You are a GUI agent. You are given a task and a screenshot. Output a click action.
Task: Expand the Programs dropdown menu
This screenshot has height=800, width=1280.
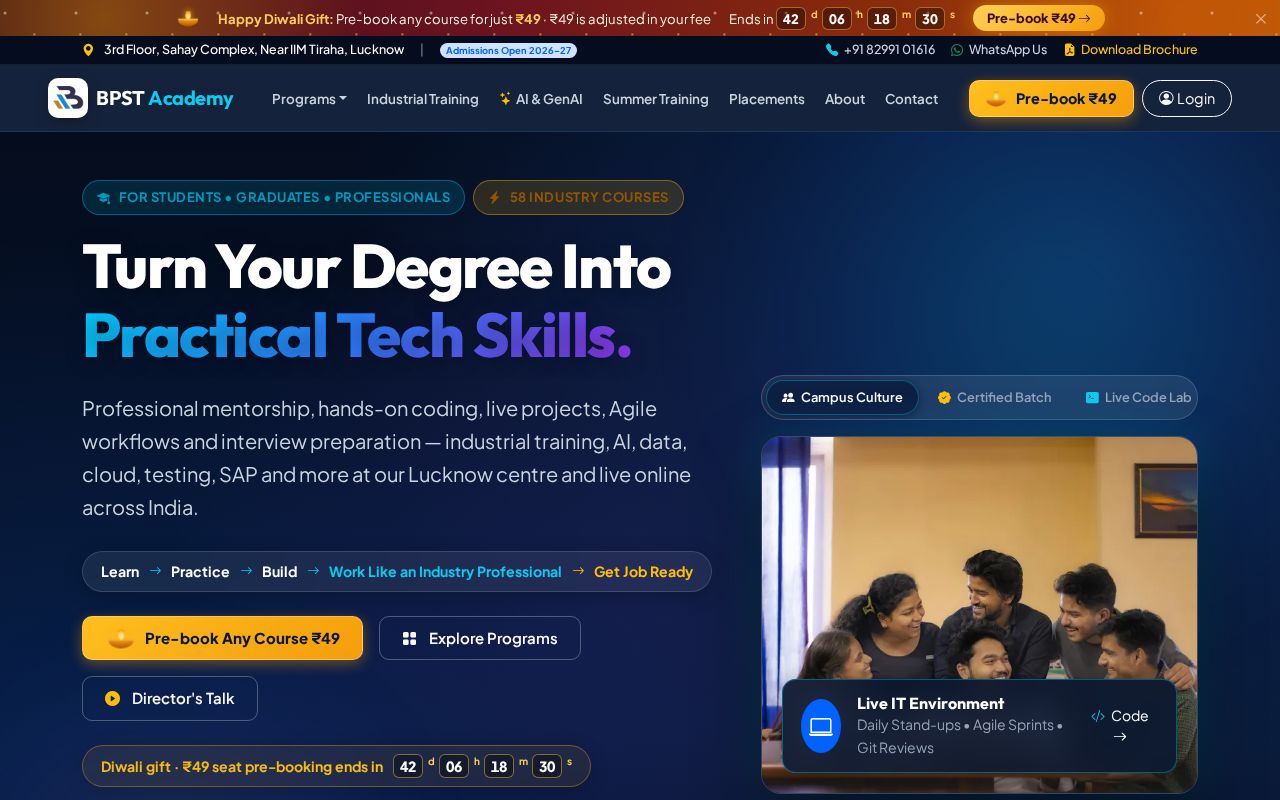click(x=309, y=99)
